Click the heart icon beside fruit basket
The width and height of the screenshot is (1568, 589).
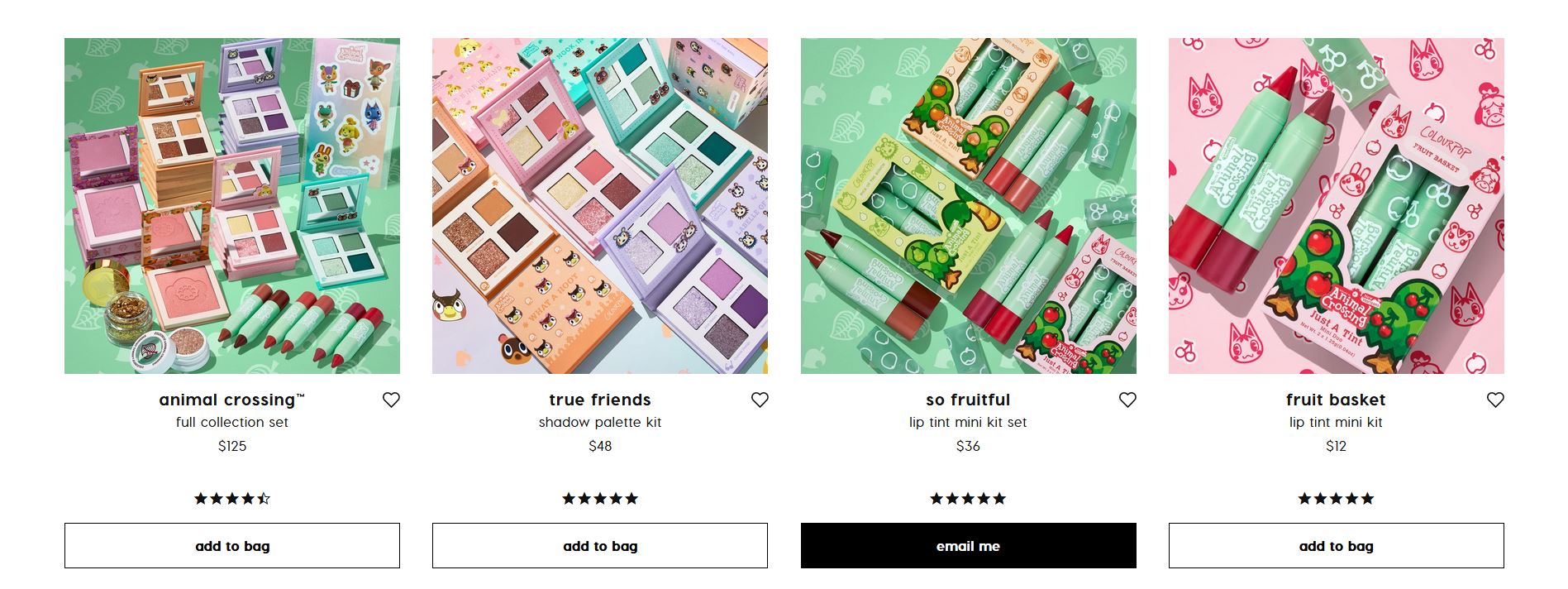click(1495, 400)
